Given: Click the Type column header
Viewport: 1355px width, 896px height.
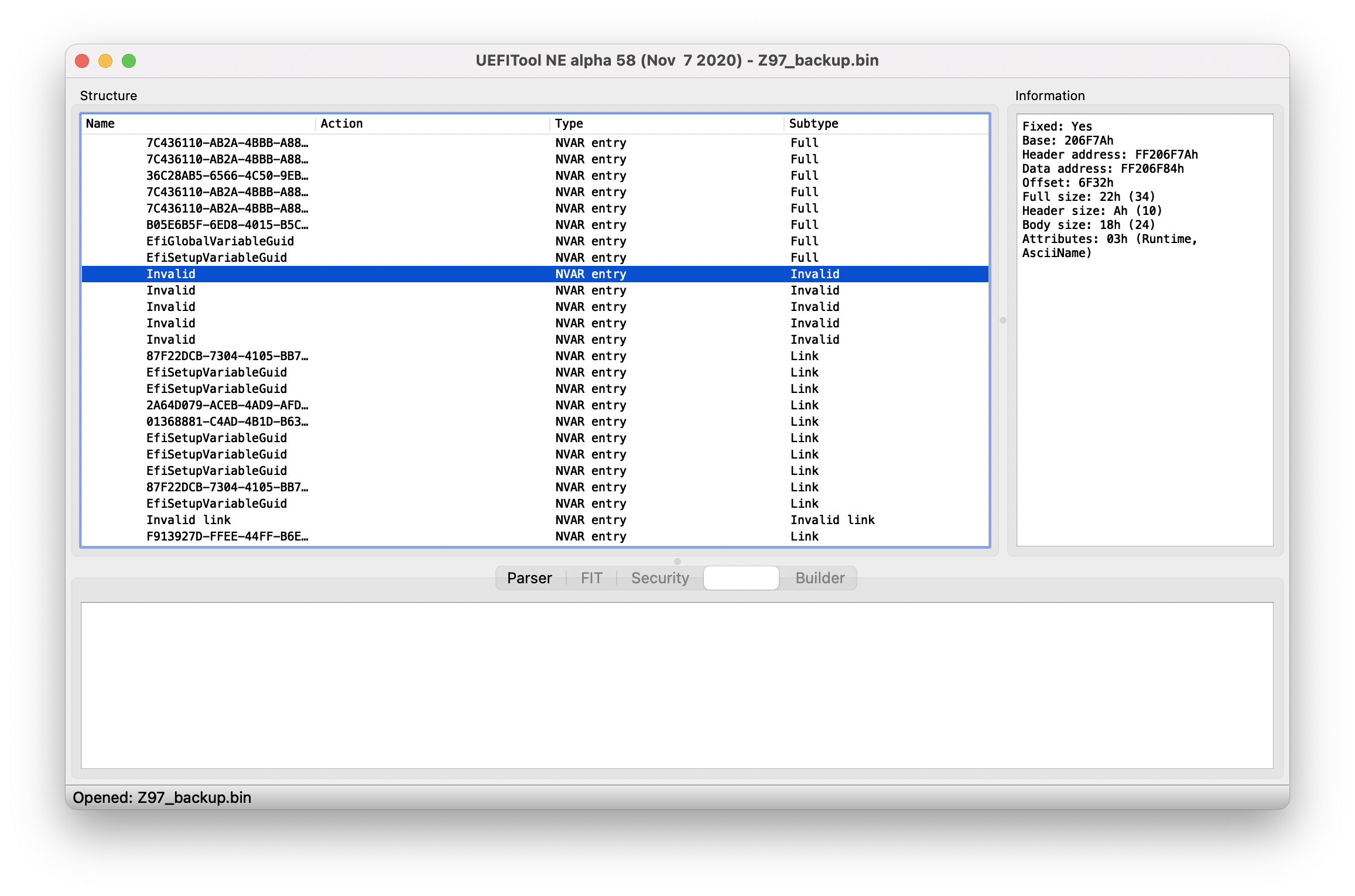Looking at the screenshot, I should click(x=666, y=124).
